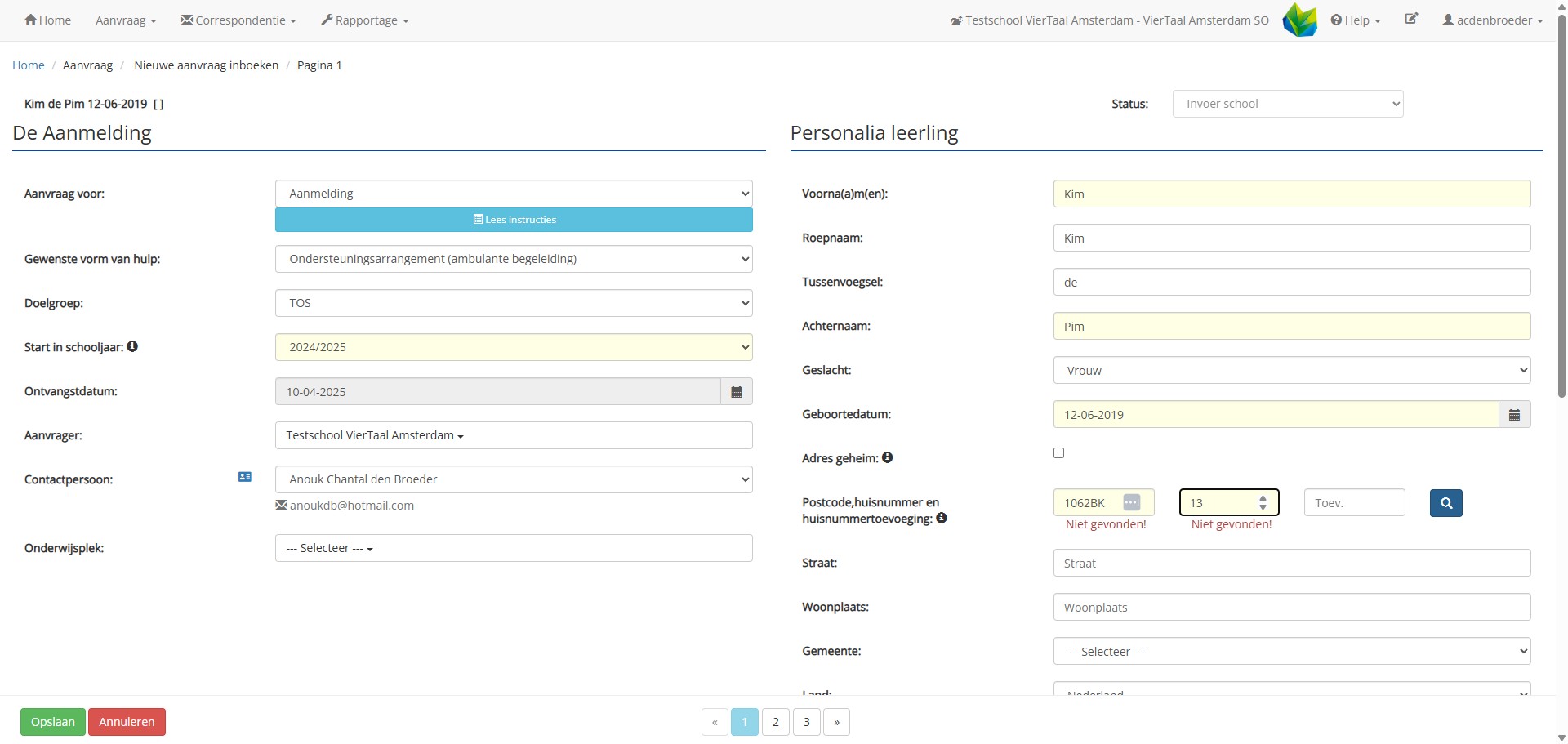Click the Voorna(a)m(en) input field
Image resolution: width=1568 pixels, height=744 pixels.
(x=1292, y=194)
